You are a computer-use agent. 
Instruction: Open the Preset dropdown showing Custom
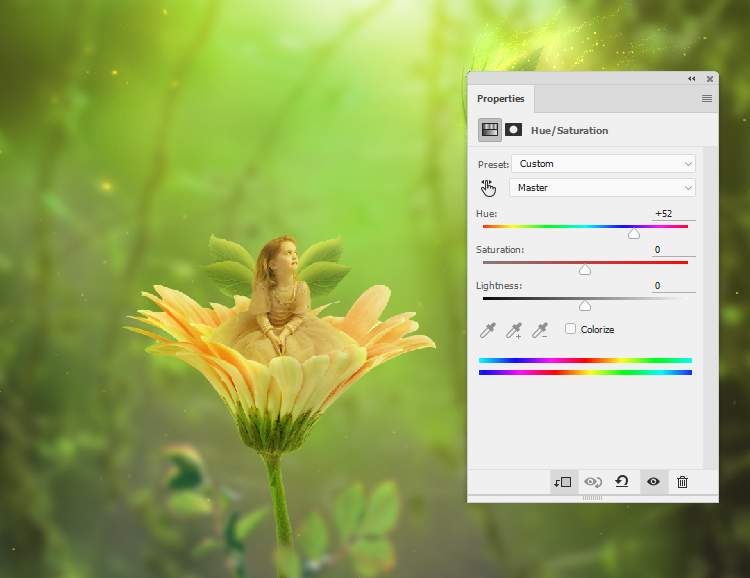[x=603, y=164]
